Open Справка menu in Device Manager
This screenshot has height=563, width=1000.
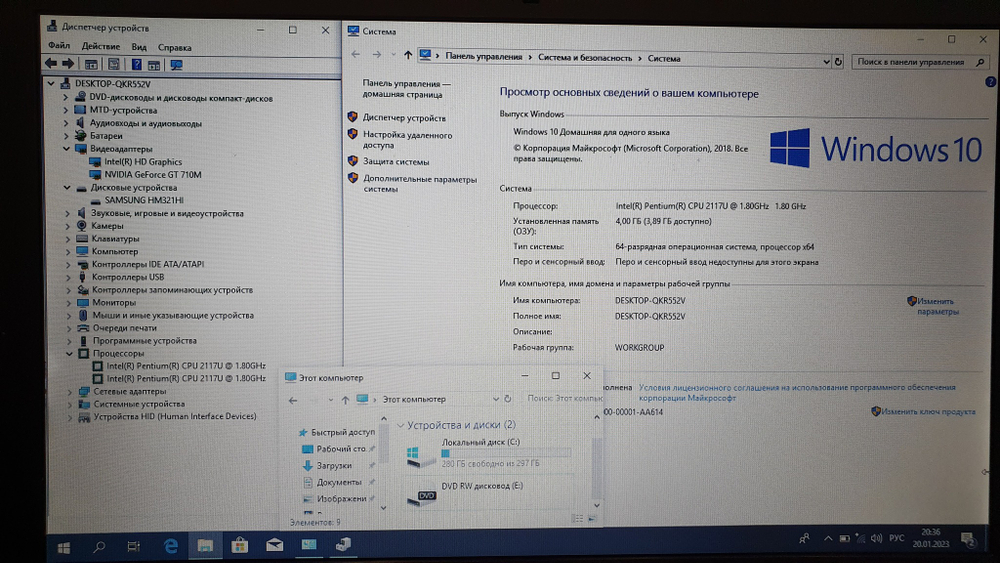point(174,48)
